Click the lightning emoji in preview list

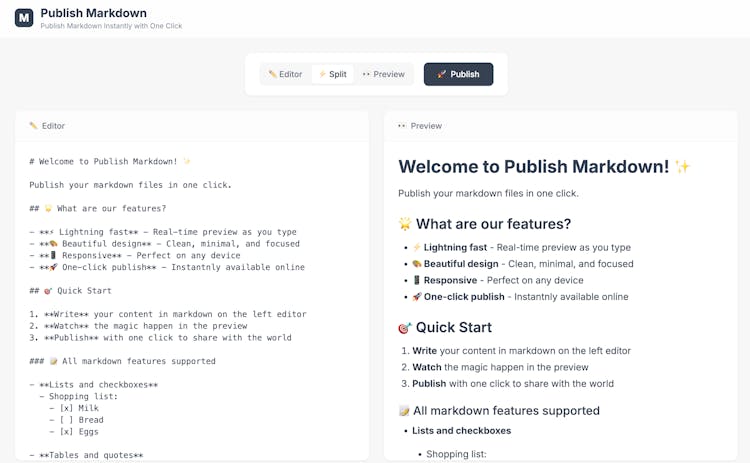(417, 247)
